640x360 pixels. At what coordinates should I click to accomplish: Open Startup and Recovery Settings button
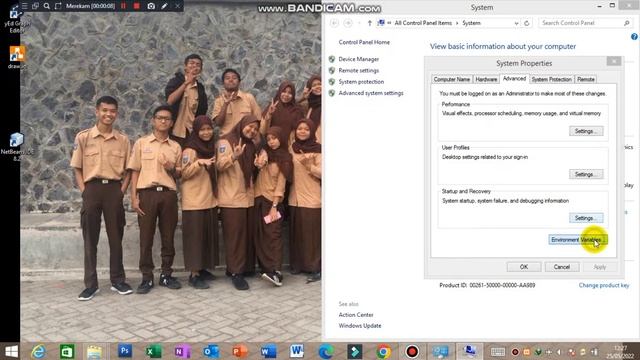coord(586,218)
